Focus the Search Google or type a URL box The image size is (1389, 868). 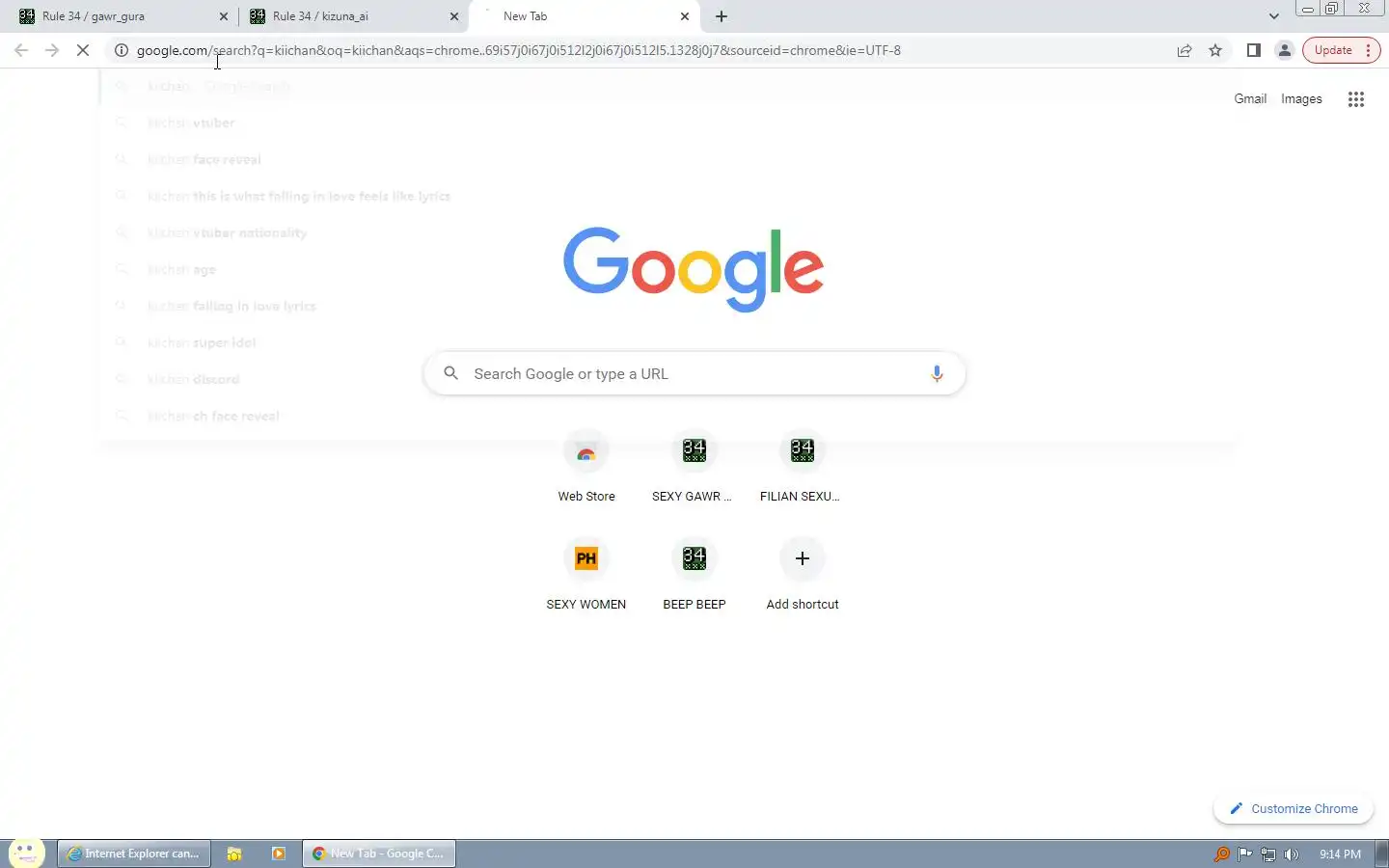click(694, 373)
